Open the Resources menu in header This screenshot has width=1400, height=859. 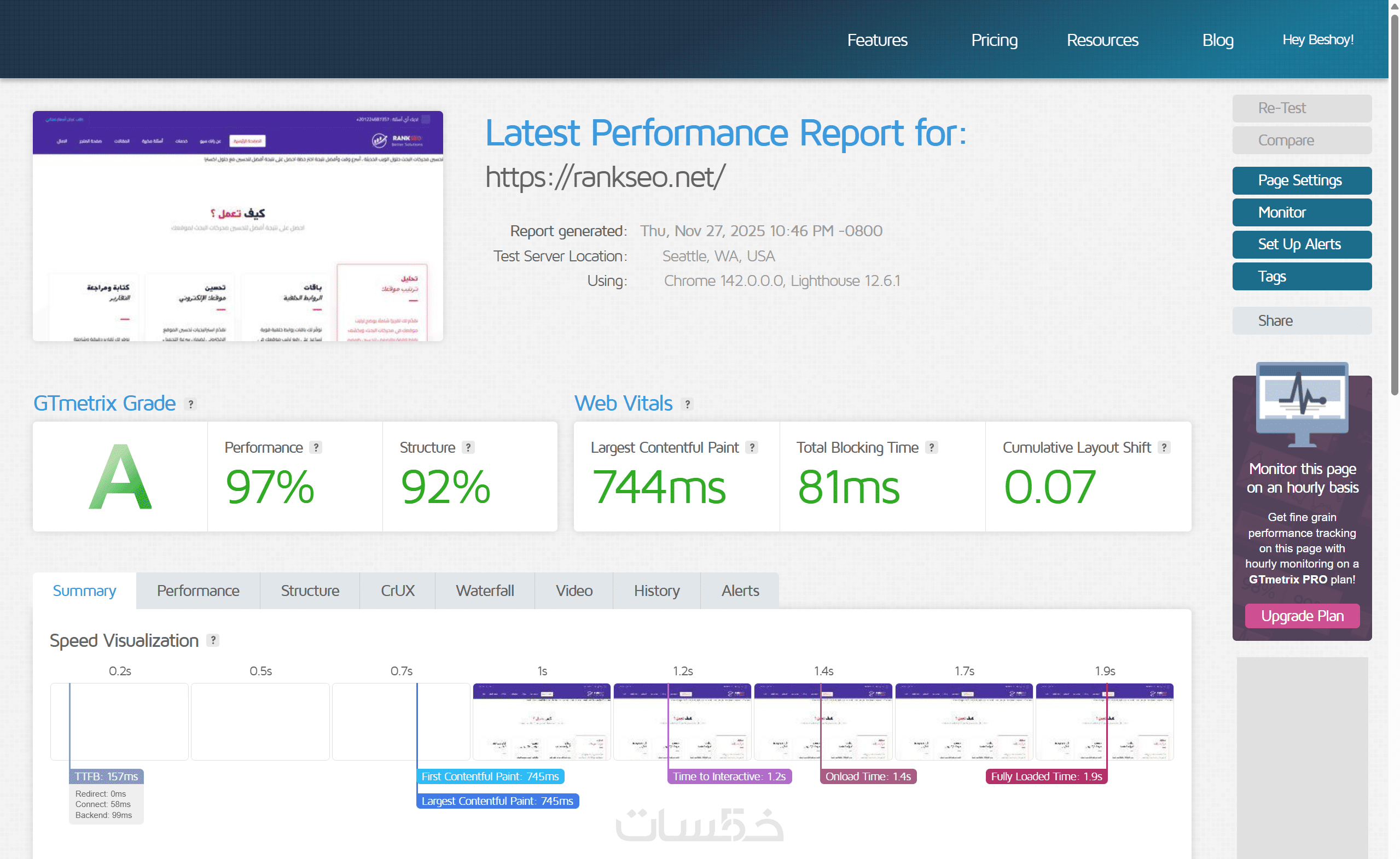tap(1102, 40)
